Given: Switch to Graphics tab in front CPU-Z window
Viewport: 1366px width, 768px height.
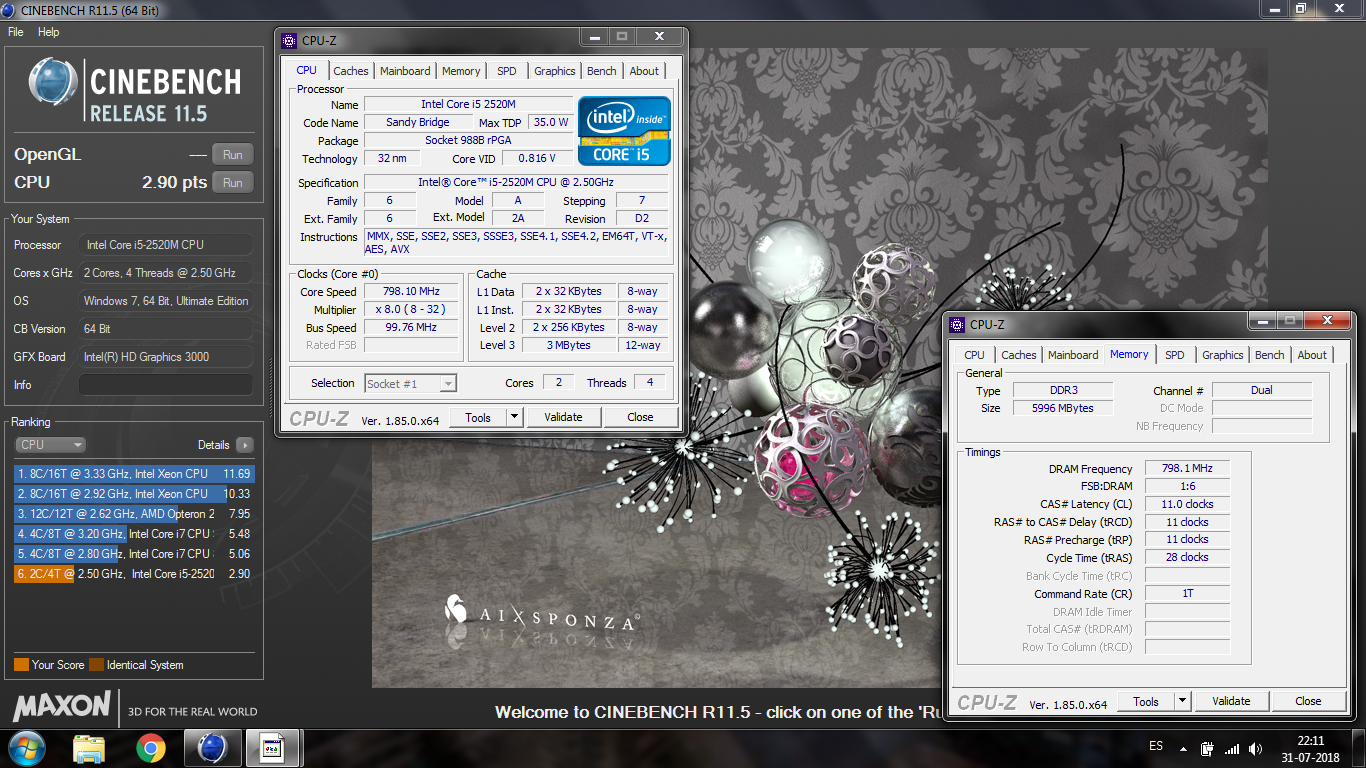Looking at the screenshot, I should click(x=555, y=71).
